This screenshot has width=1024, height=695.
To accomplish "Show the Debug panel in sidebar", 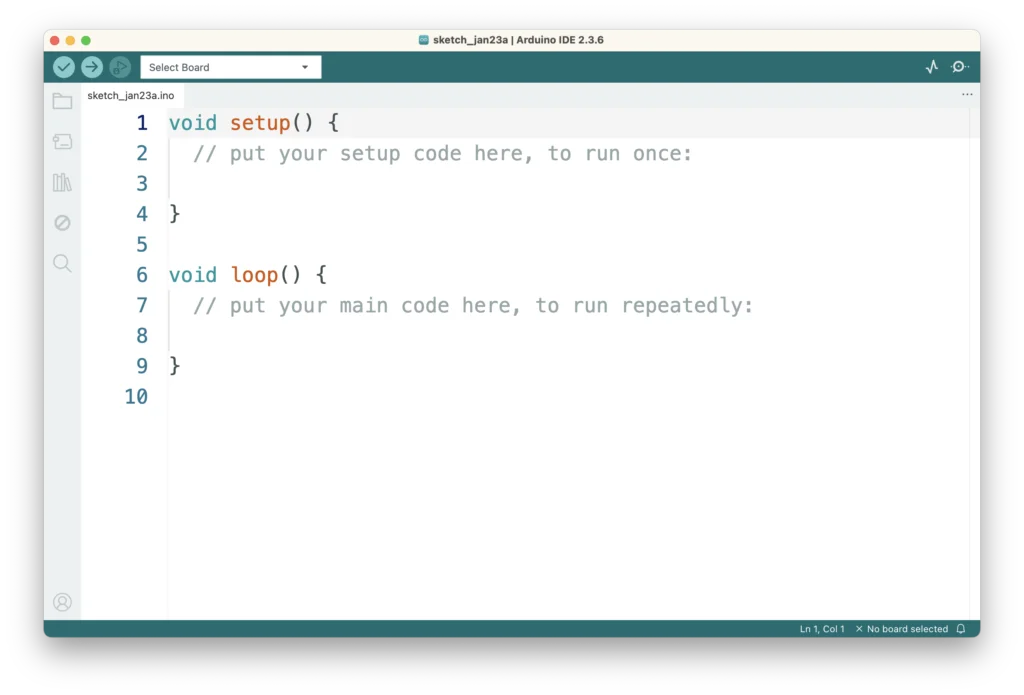I will pos(62,223).
